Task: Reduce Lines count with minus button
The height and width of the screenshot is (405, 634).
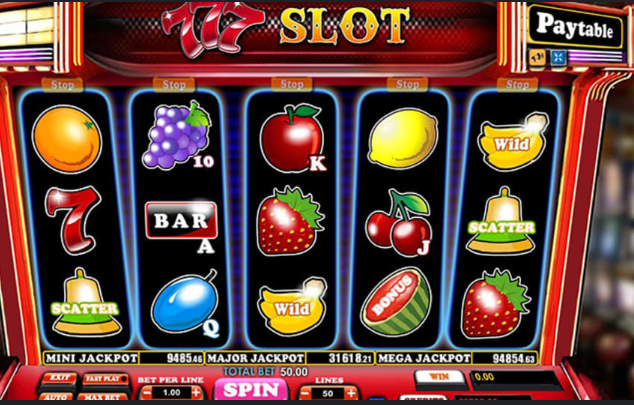Action: pos(306,393)
